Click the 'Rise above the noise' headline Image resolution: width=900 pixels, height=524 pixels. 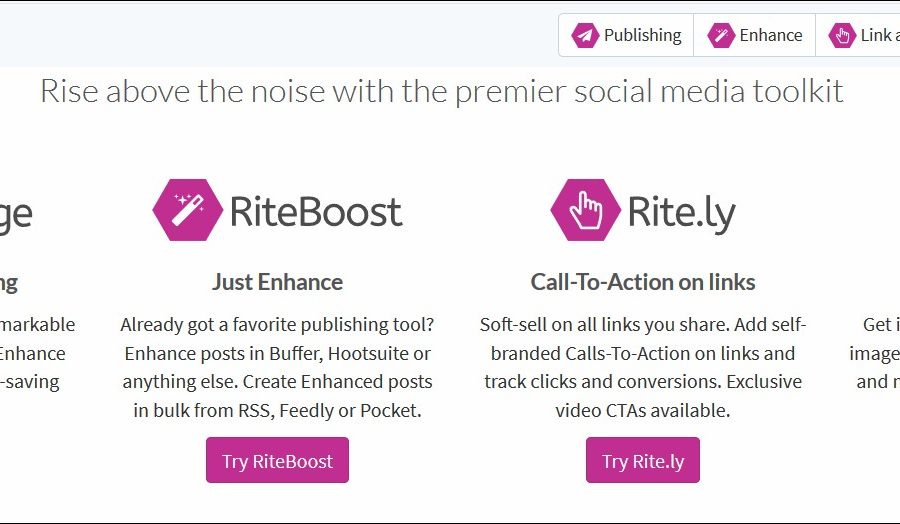[442, 91]
